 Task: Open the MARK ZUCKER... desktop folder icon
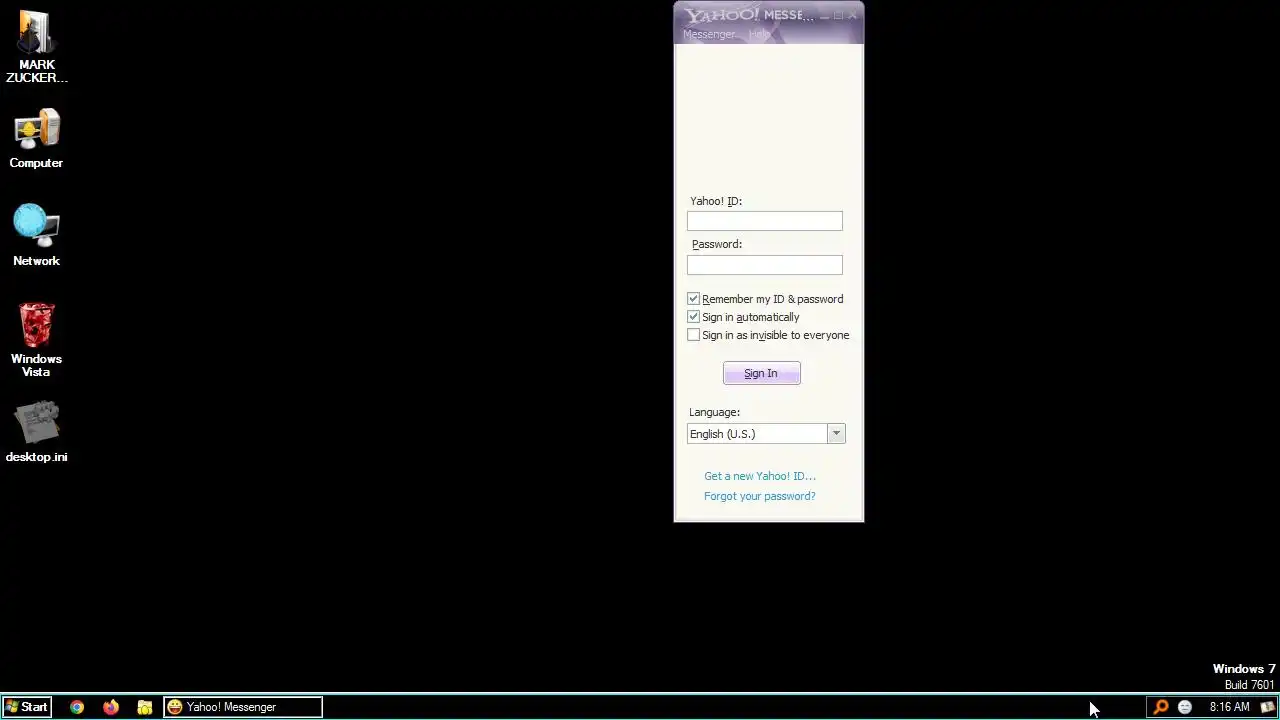(x=36, y=46)
